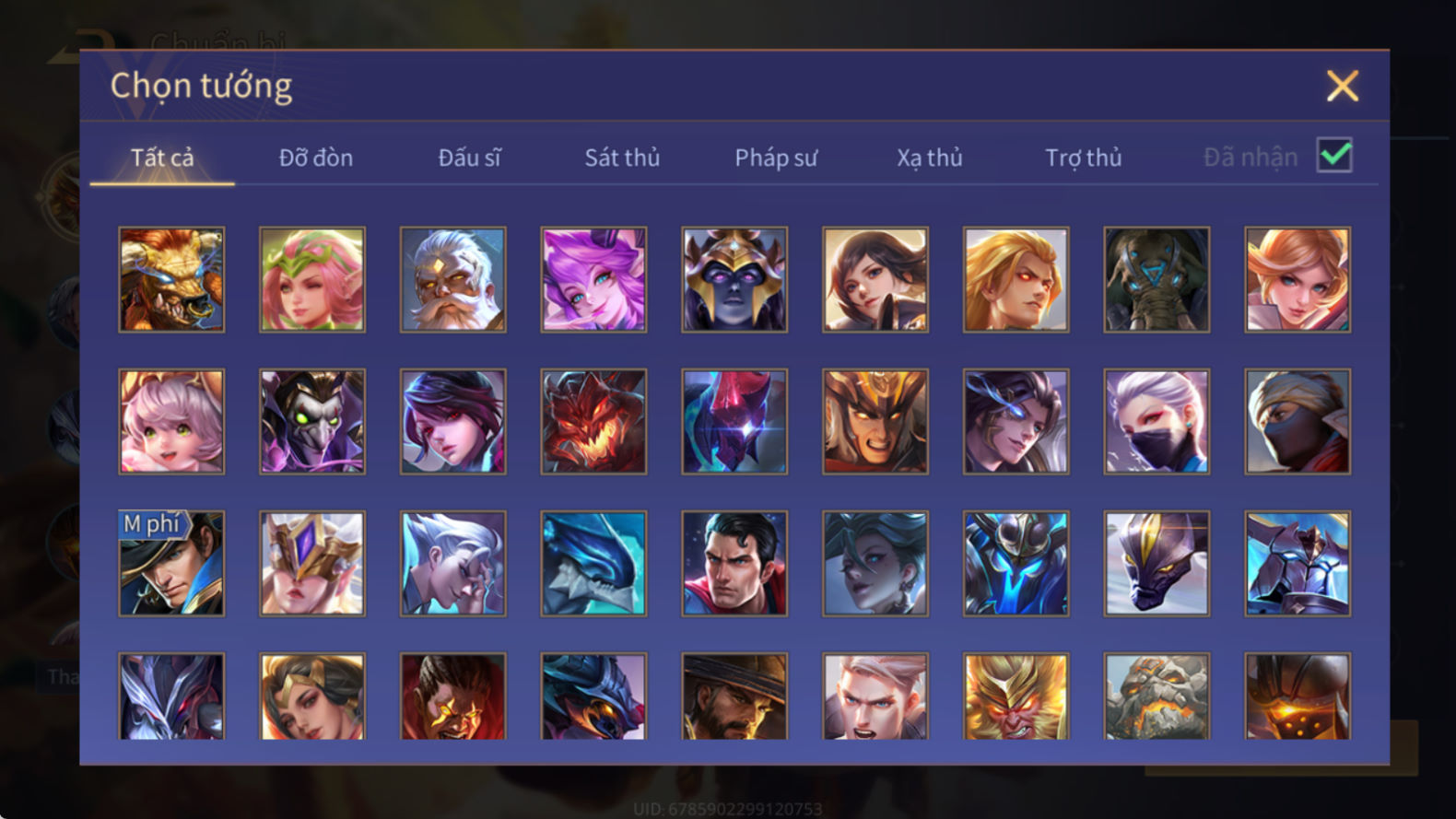Viewport: 1456px width, 819px height.
Task: Switch to the Đỡ đòn tab
Action: click(316, 158)
